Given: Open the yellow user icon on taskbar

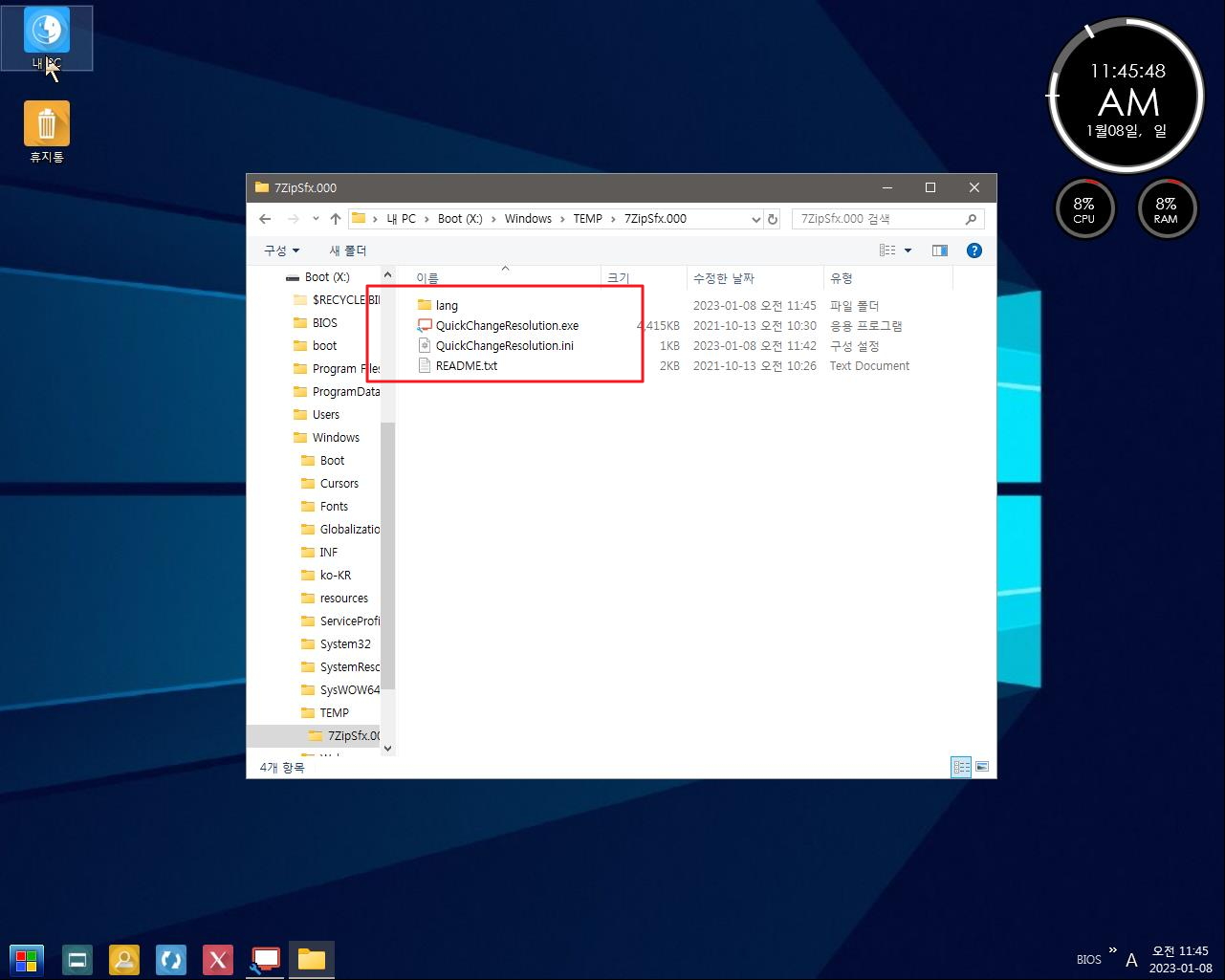Looking at the screenshot, I should coord(124,959).
